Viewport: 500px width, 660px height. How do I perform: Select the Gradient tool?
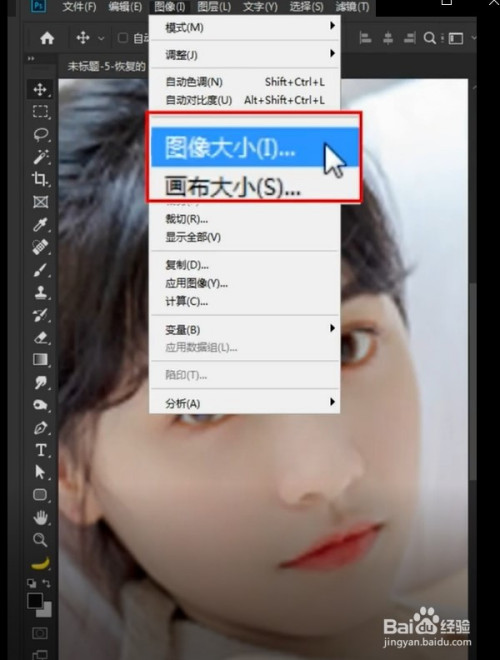pyautogui.click(x=40, y=359)
